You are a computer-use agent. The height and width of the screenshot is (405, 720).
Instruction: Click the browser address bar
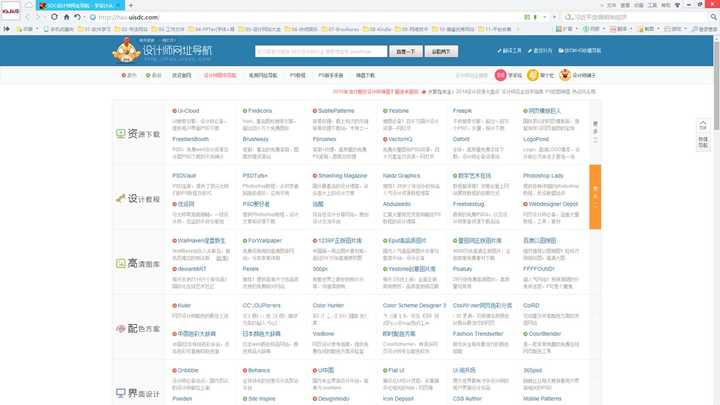(x=303, y=17)
